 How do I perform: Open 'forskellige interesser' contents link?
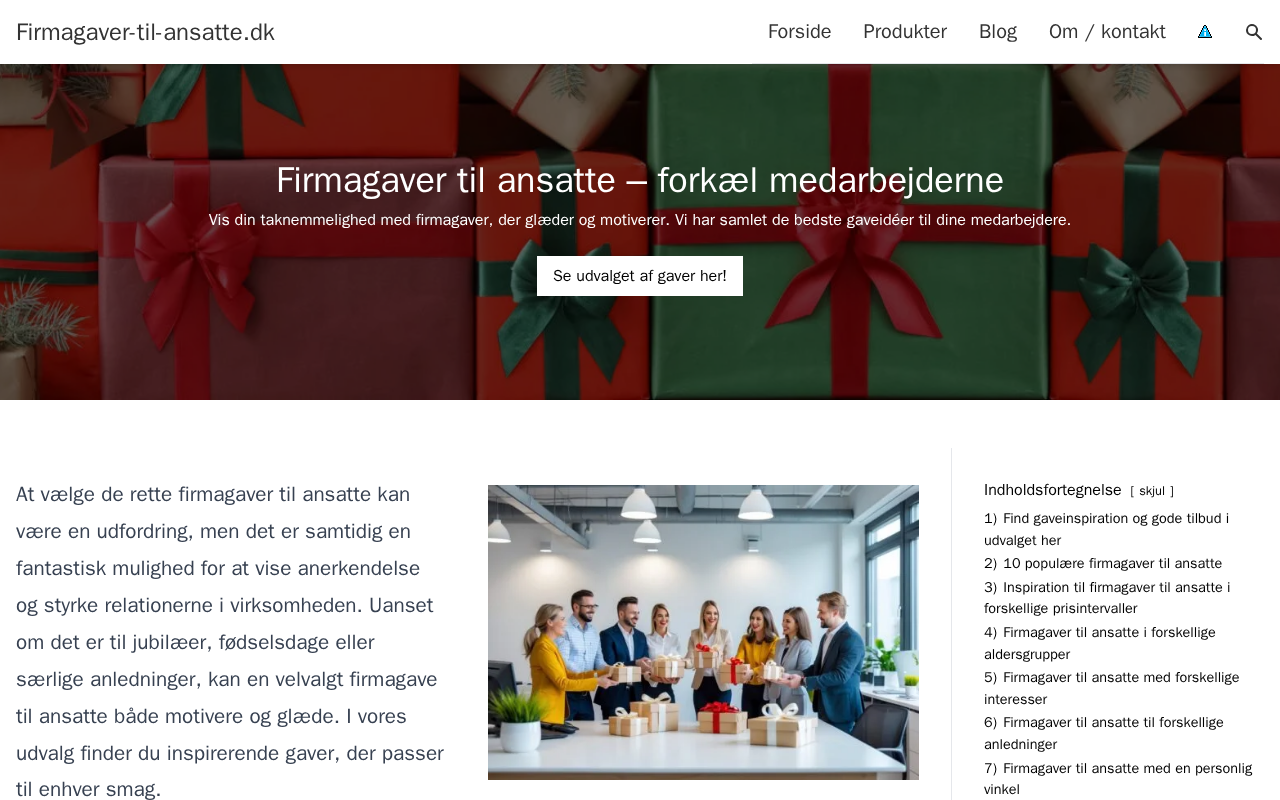1111,688
